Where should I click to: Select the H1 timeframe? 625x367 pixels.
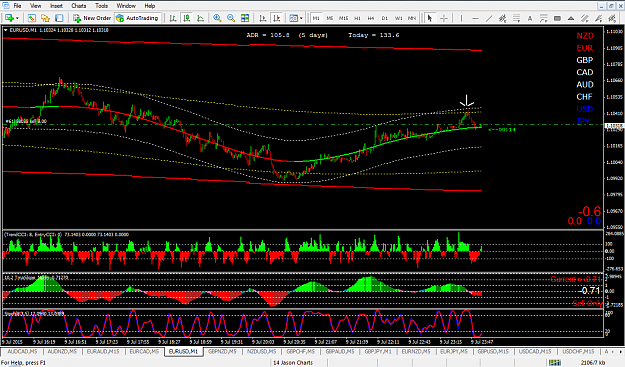click(x=357, y=18)
